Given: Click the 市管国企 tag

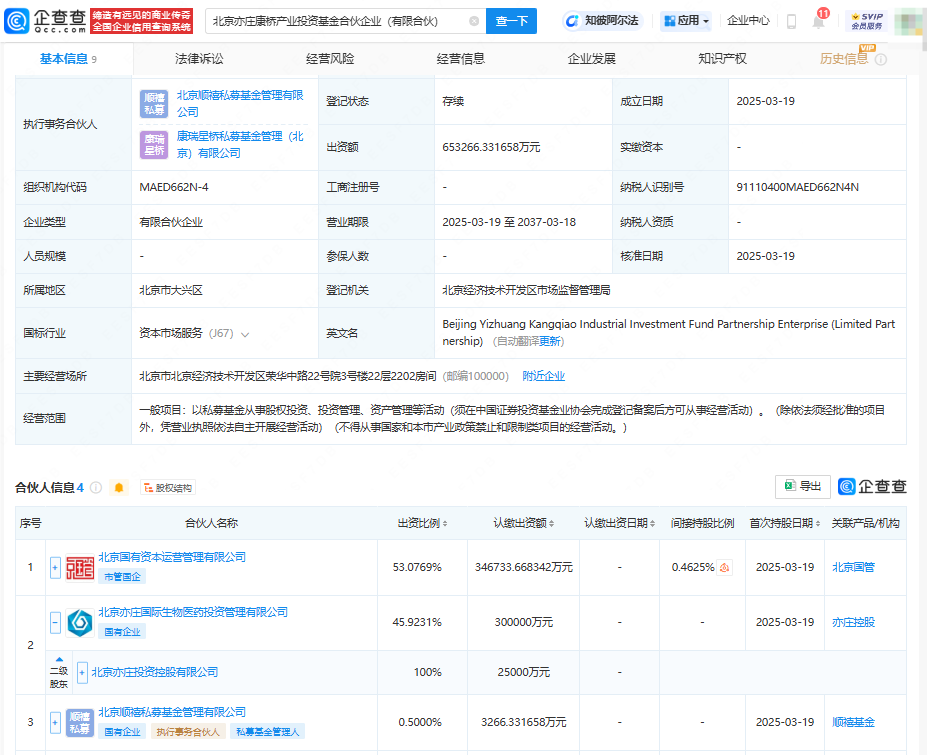Looking at the screenshot, I should click(x=122, y=576).
